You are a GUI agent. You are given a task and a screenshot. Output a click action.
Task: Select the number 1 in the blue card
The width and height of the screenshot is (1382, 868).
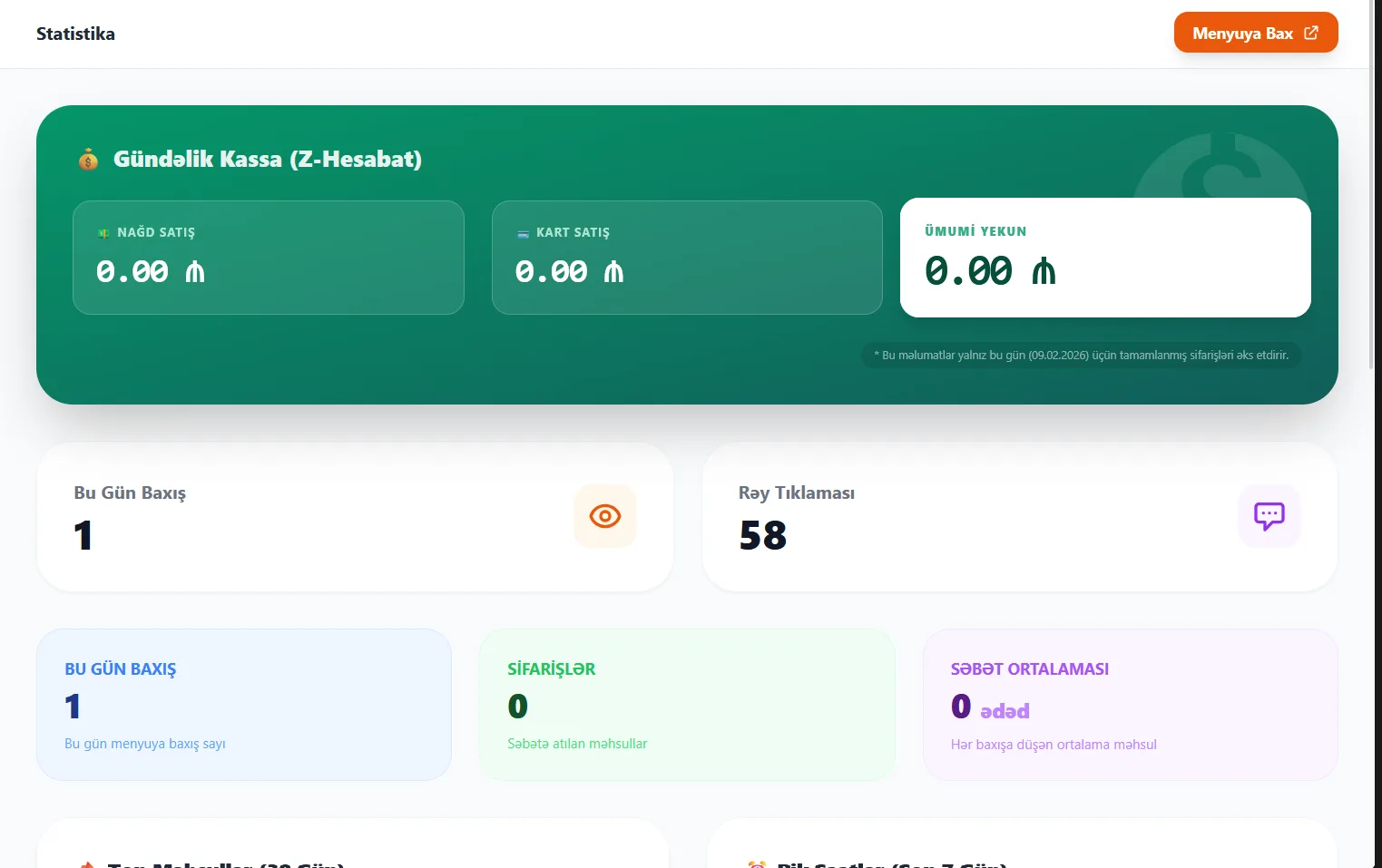[73, 706]
